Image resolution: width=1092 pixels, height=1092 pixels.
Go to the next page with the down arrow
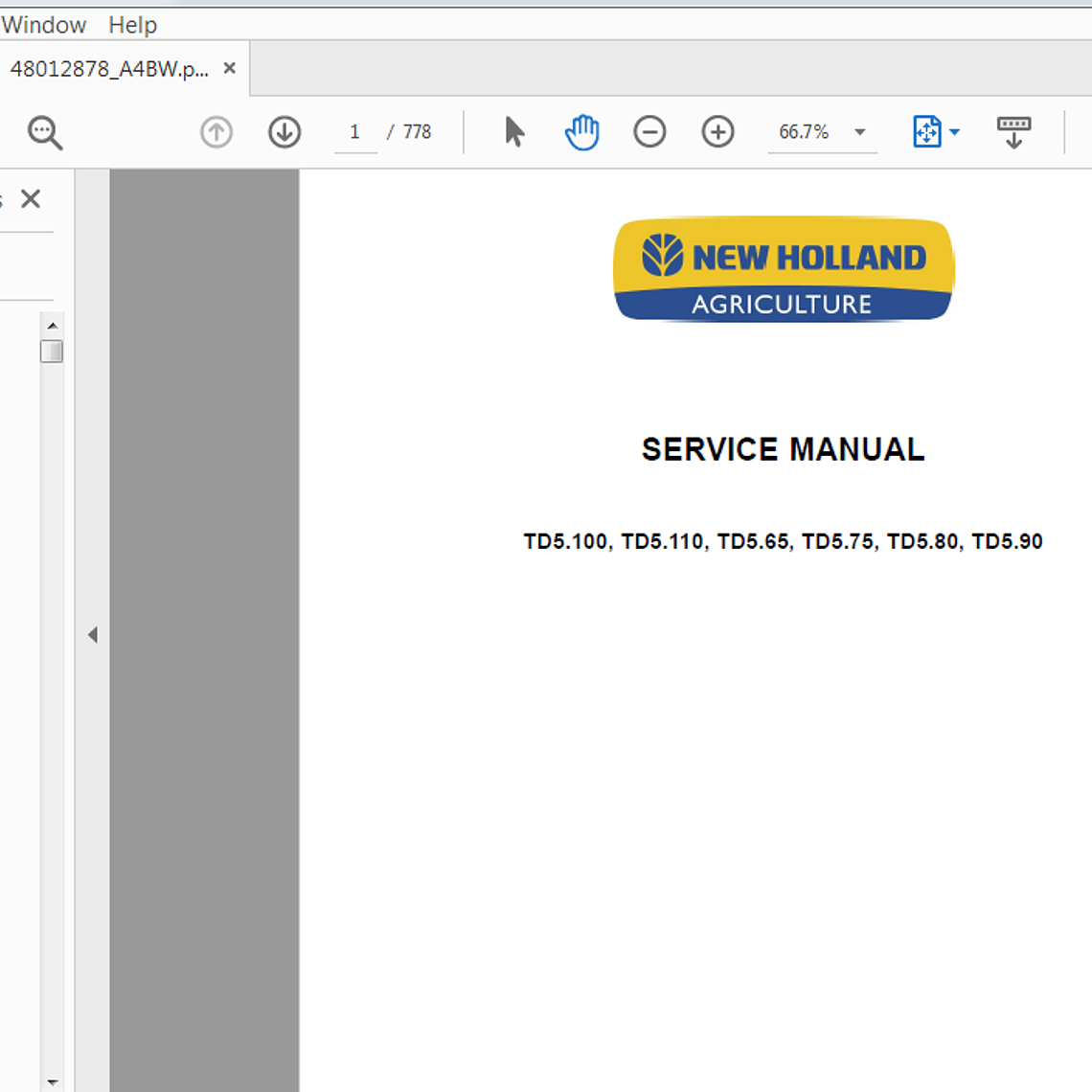tap(284, 131)
